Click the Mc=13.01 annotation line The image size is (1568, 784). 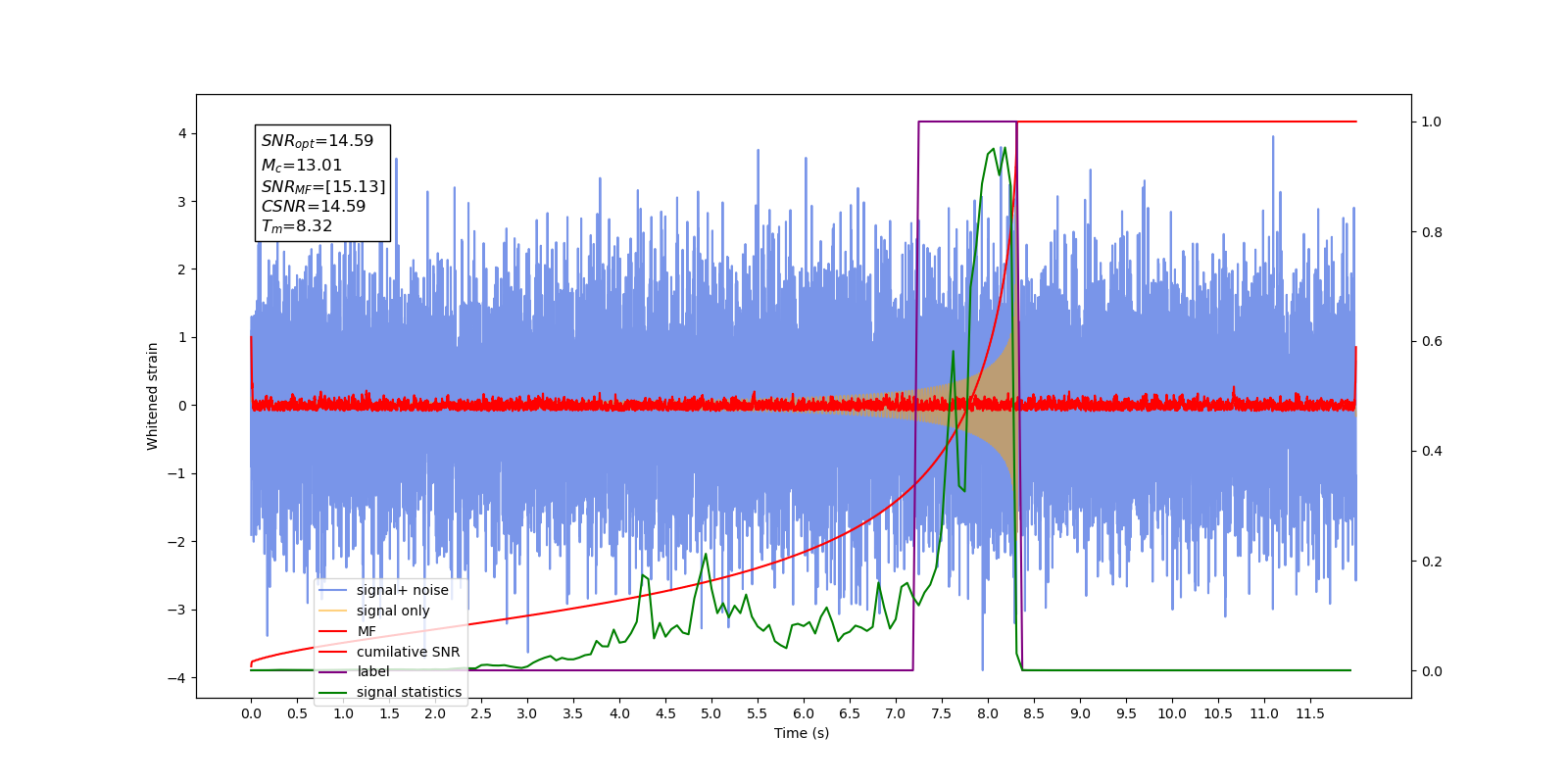[302, 166]
